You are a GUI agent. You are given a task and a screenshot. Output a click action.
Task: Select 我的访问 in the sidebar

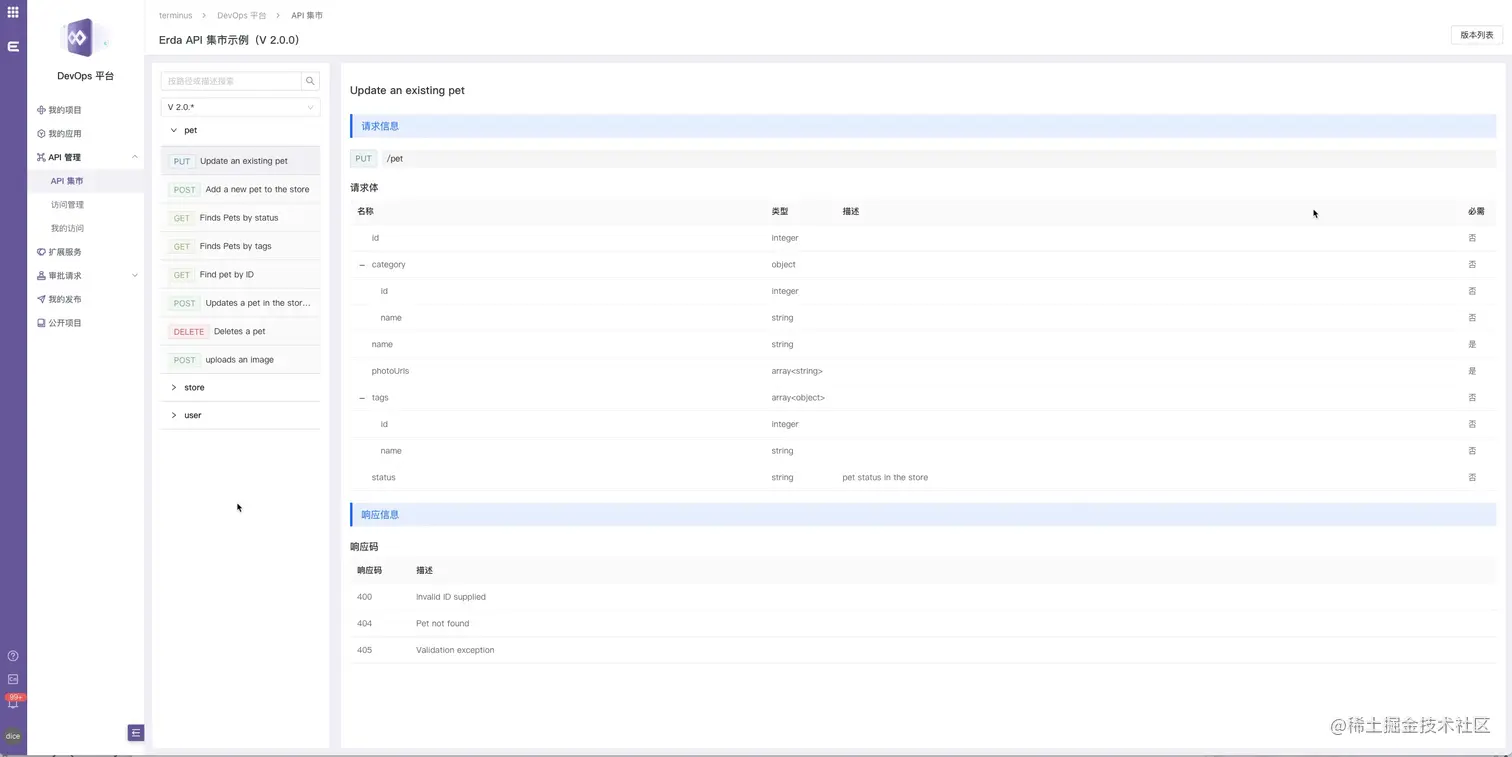[x=67, y=228]
